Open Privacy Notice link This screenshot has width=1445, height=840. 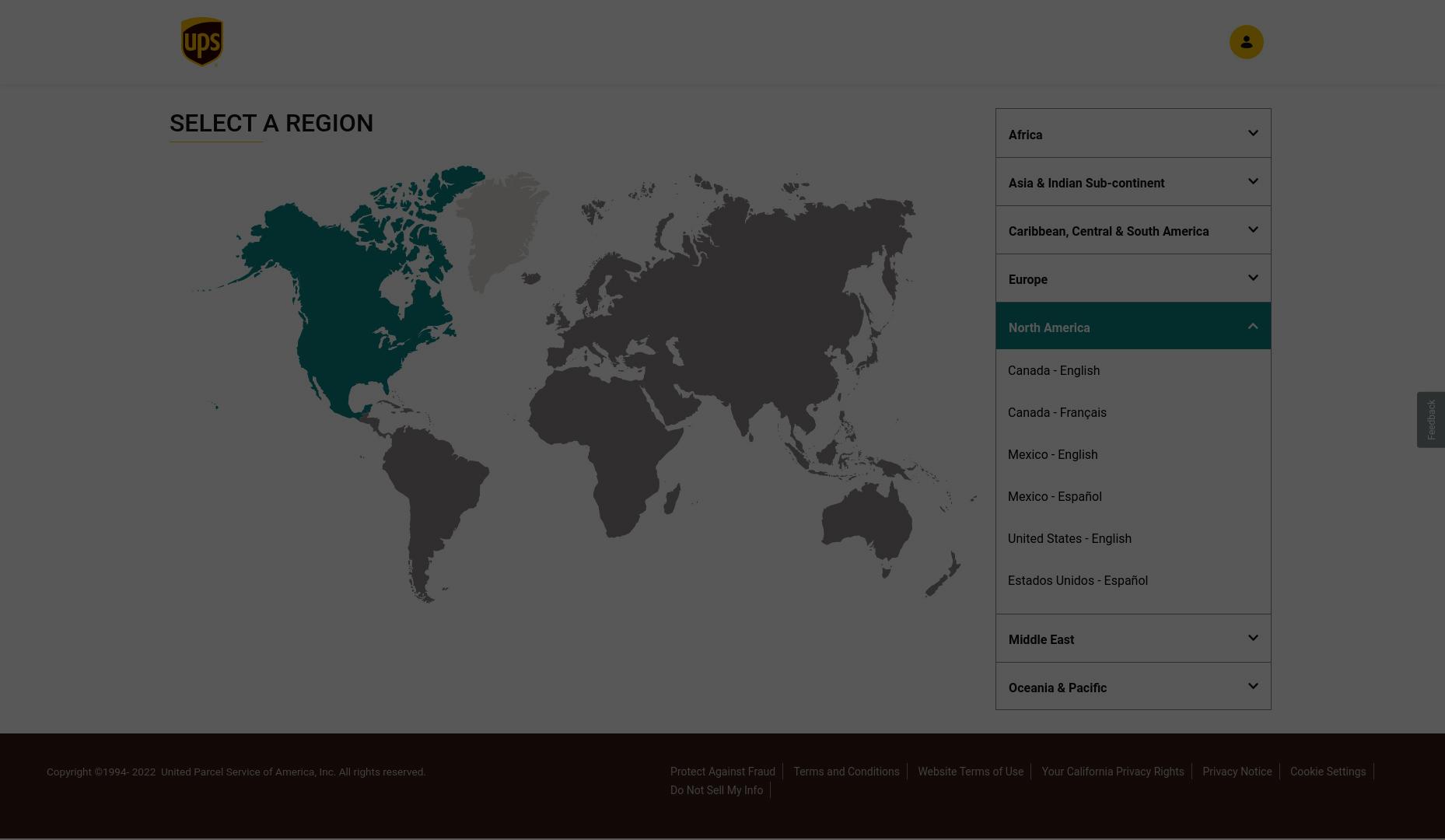[1237, 772]
